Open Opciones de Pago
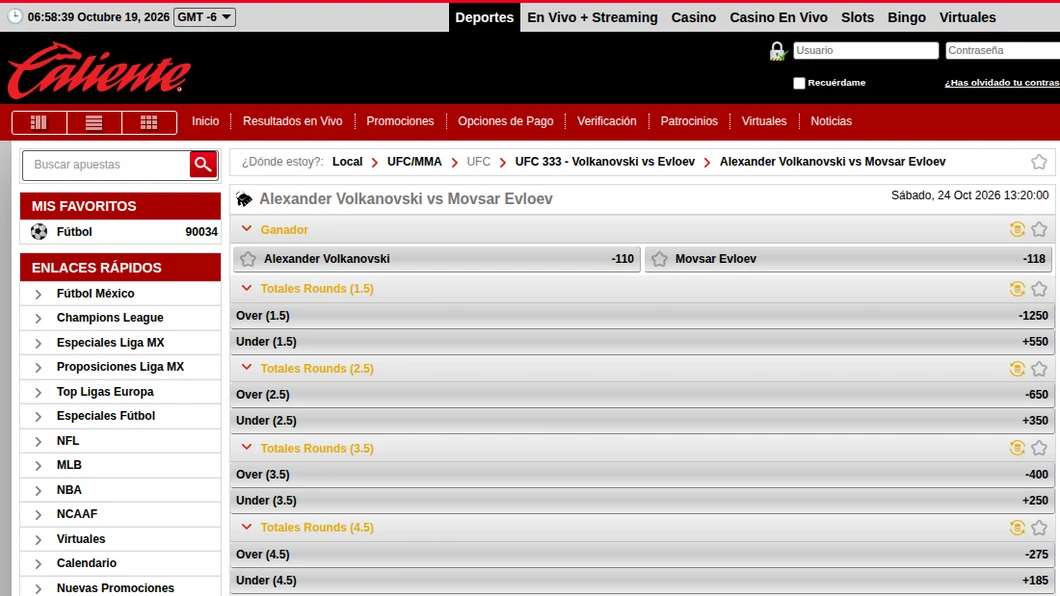The height and width of the screenshot is (596, 1060). click(506, 121)
